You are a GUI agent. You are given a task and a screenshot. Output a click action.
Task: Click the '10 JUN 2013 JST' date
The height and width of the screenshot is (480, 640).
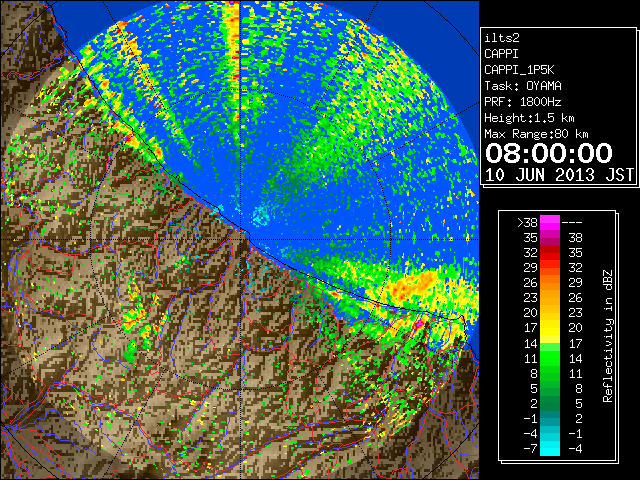pos(560,175)
